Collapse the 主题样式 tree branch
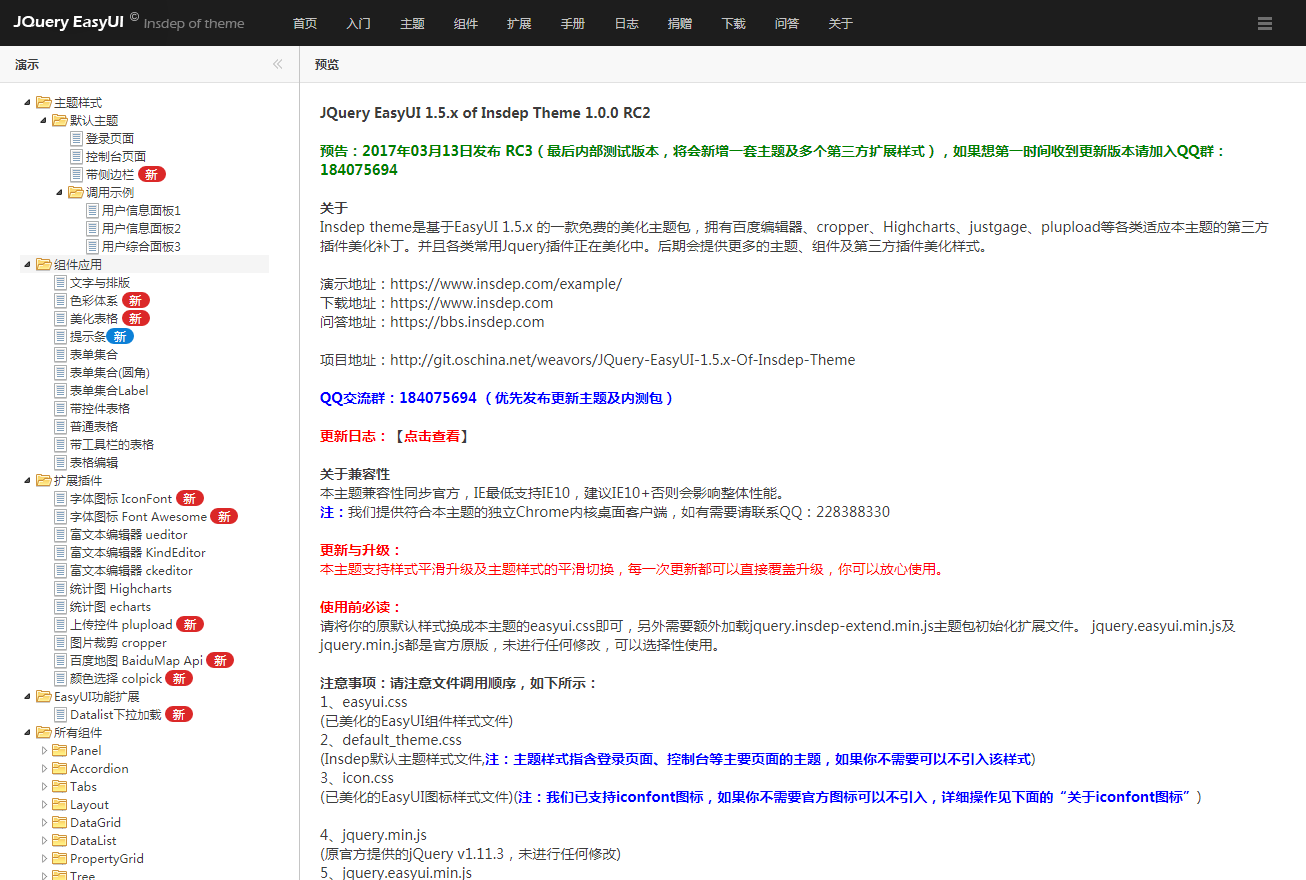 coord(25,102)
